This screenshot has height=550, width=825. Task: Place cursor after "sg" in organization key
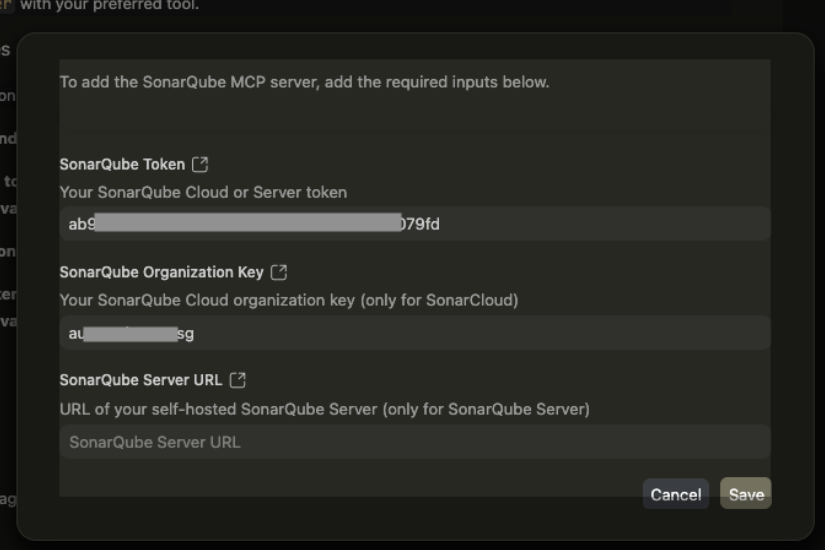point(196,333)
